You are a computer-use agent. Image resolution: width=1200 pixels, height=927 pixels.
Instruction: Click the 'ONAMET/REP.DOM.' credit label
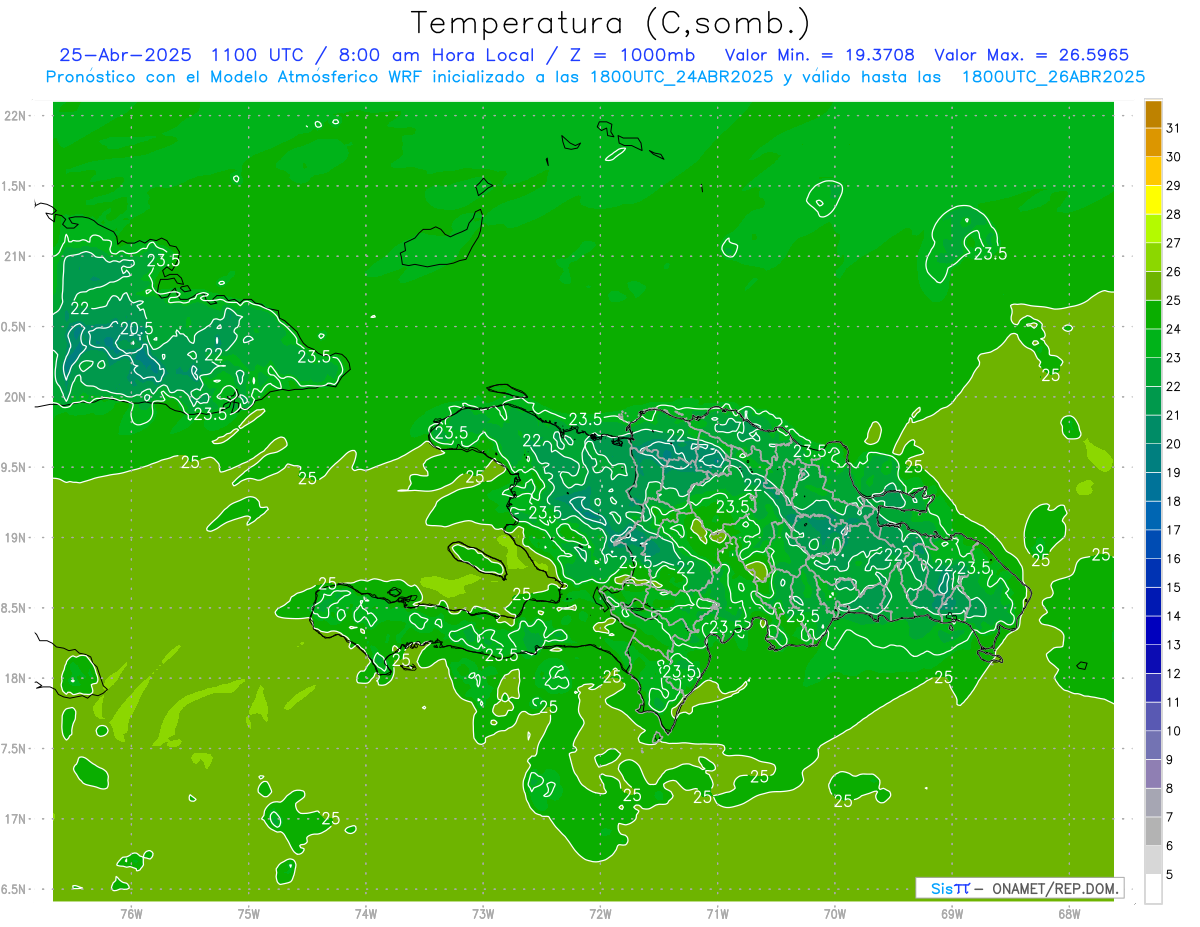(x=1055, y=888)
